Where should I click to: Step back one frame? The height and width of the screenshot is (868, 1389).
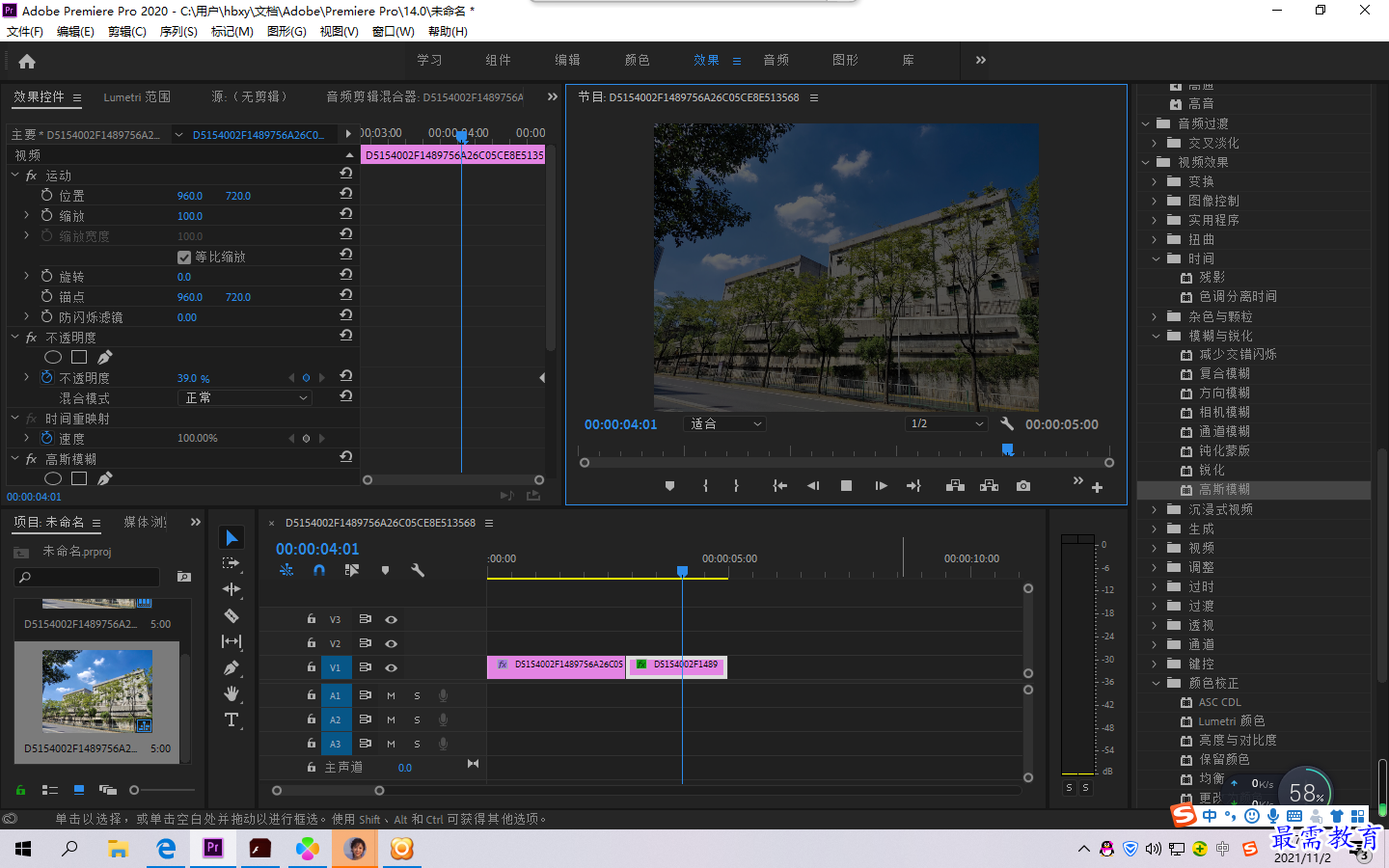click(x=813, y=486)
